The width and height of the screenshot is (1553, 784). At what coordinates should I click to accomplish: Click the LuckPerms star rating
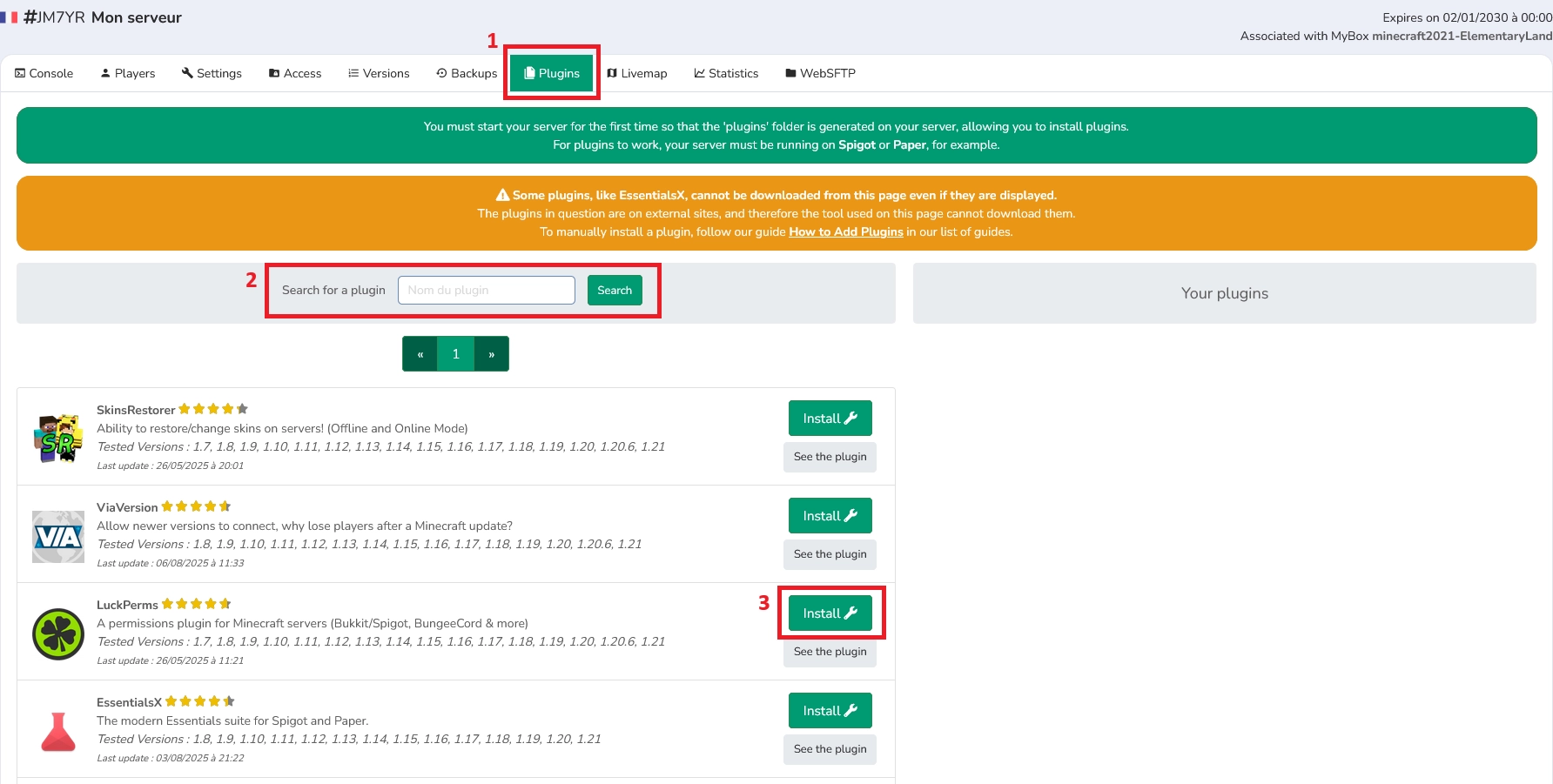pyautogui.click(x=196, y=604)
